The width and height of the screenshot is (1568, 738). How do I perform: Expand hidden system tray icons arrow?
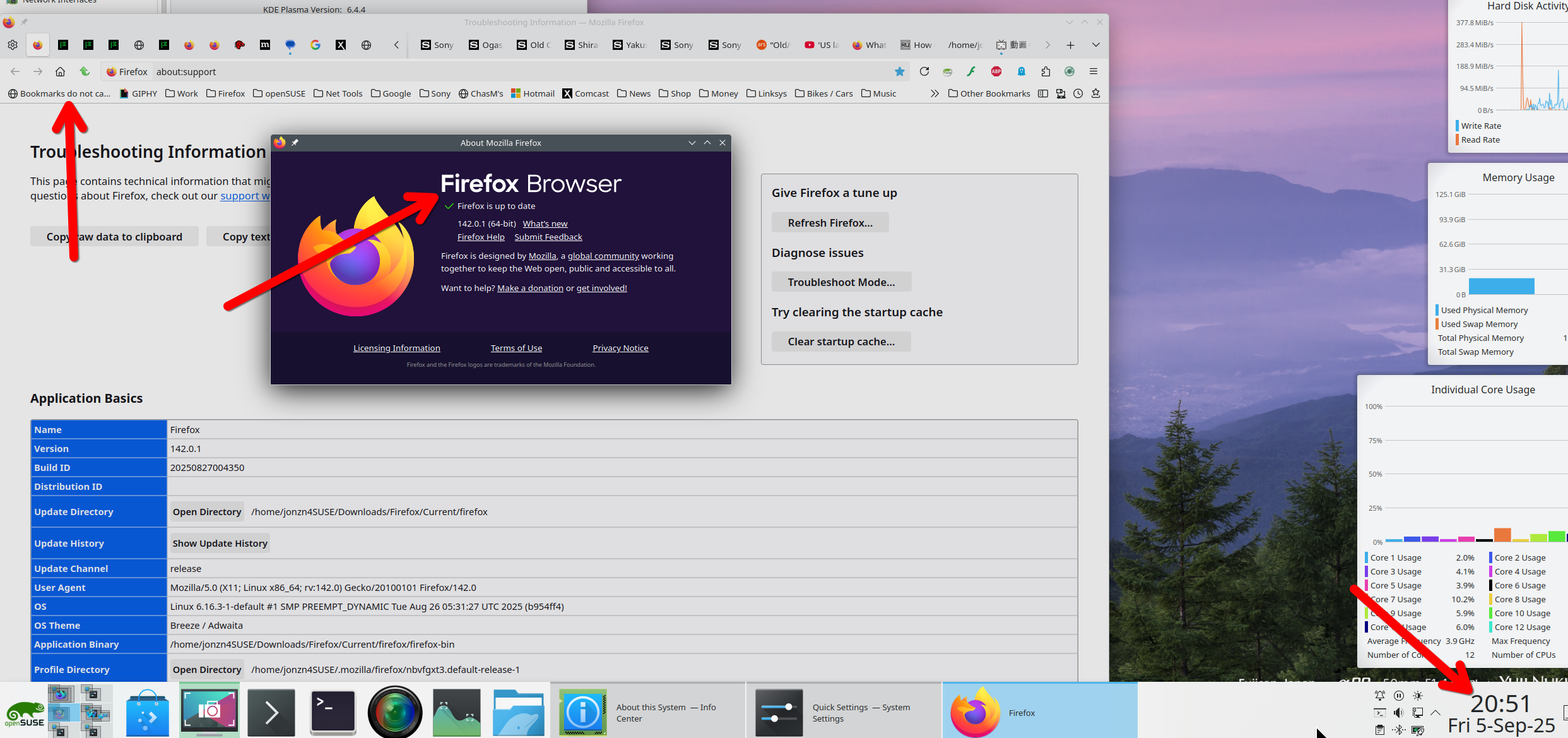[x=1435, y=713]
